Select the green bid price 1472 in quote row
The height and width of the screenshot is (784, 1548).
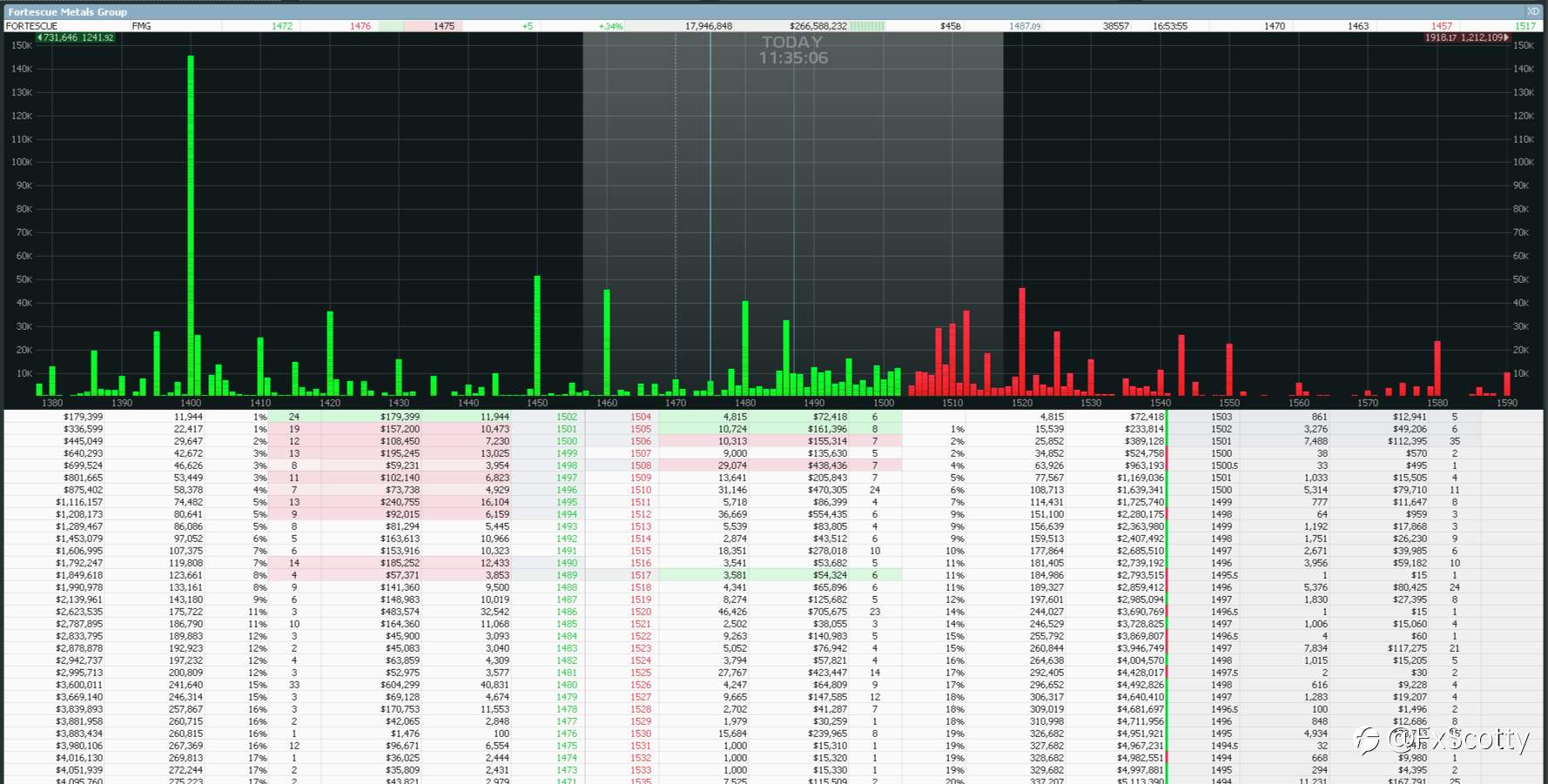tap(282, 26)
